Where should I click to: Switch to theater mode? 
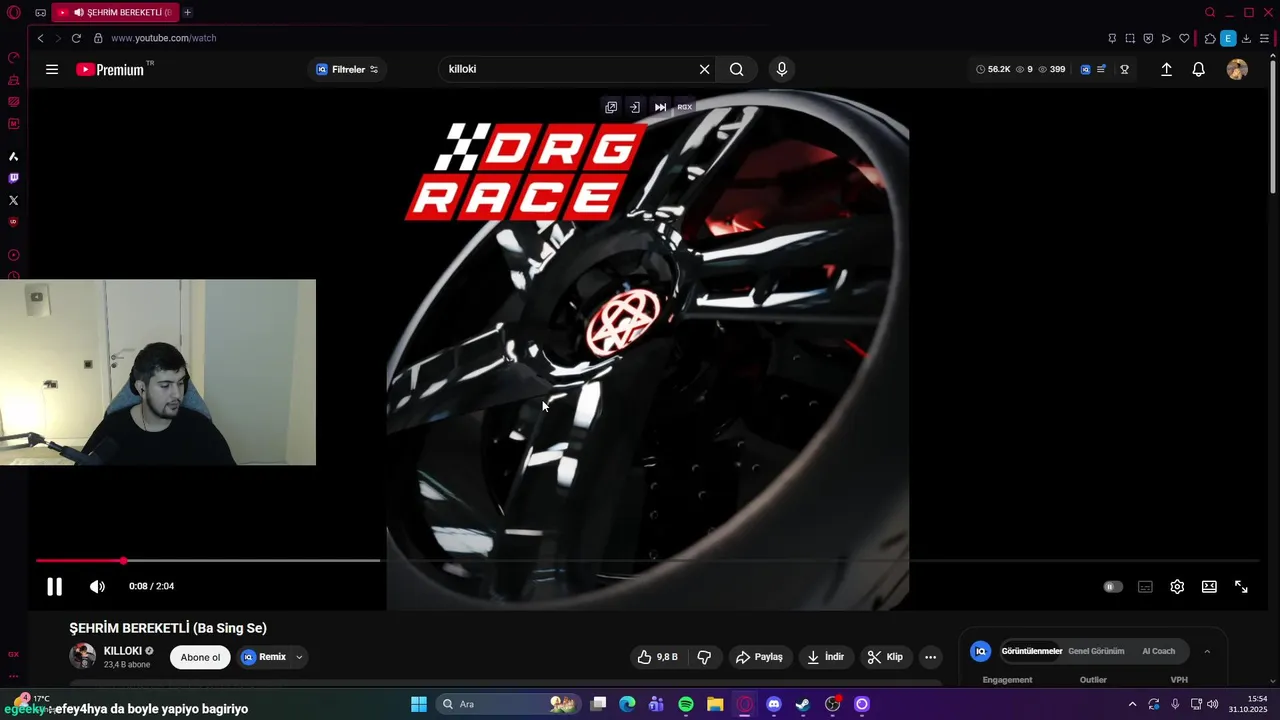(x=1209, y=586)
